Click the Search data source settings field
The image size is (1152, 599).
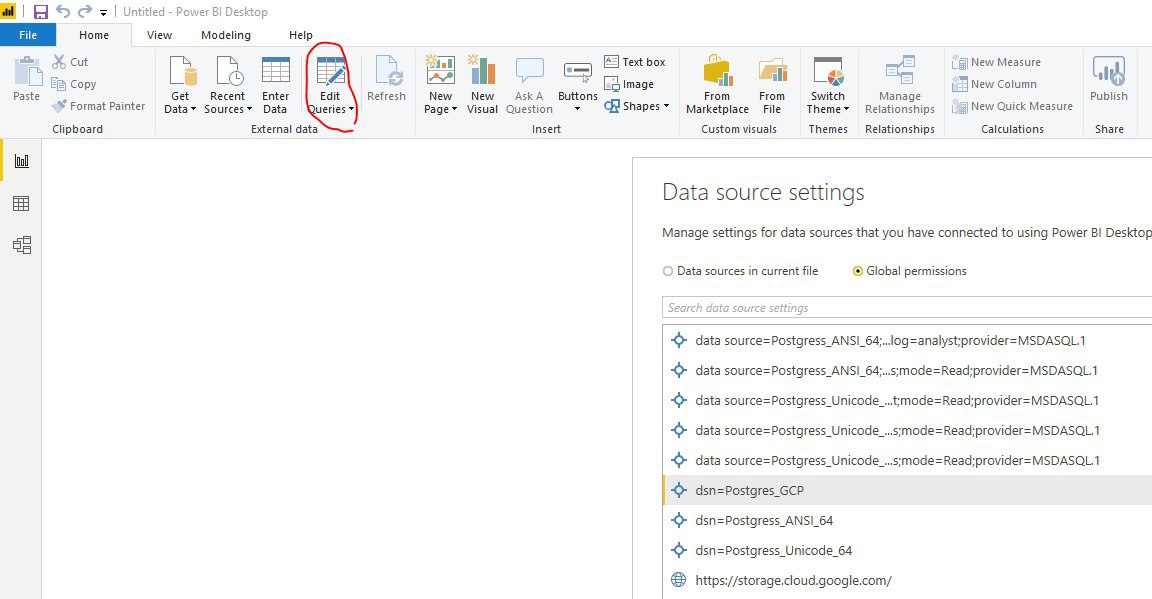(x=907, y=307)
